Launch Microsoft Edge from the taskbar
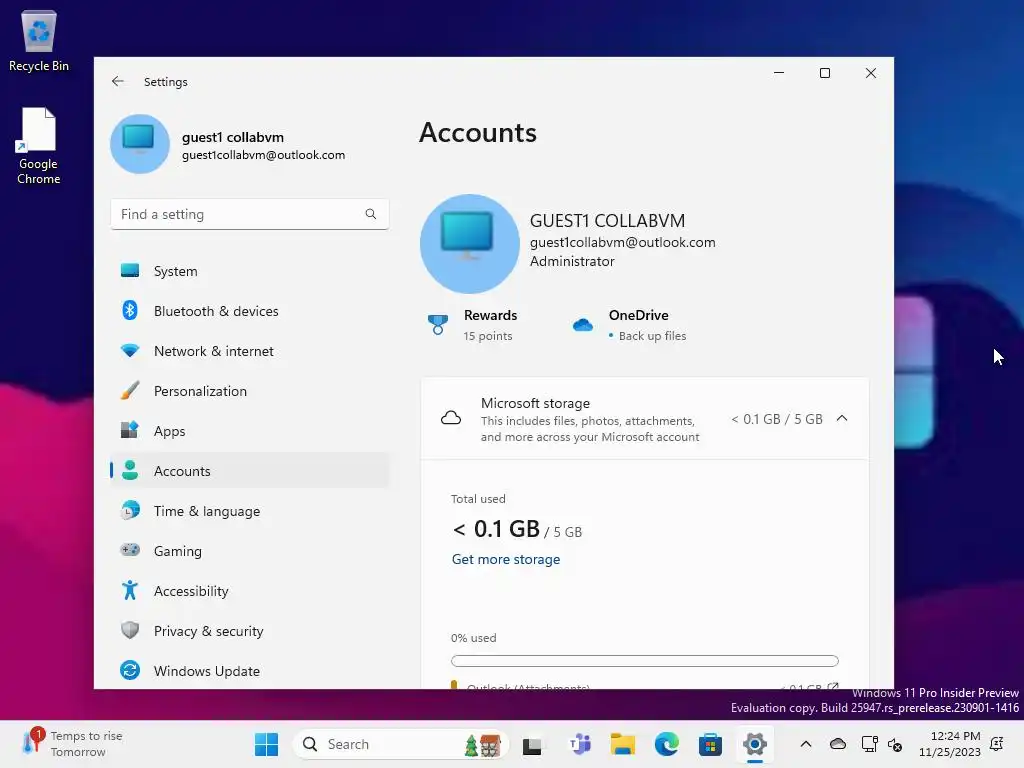The width and height of the screenshot is (1024, 768). pyautogui.click(x=667, y=744)
